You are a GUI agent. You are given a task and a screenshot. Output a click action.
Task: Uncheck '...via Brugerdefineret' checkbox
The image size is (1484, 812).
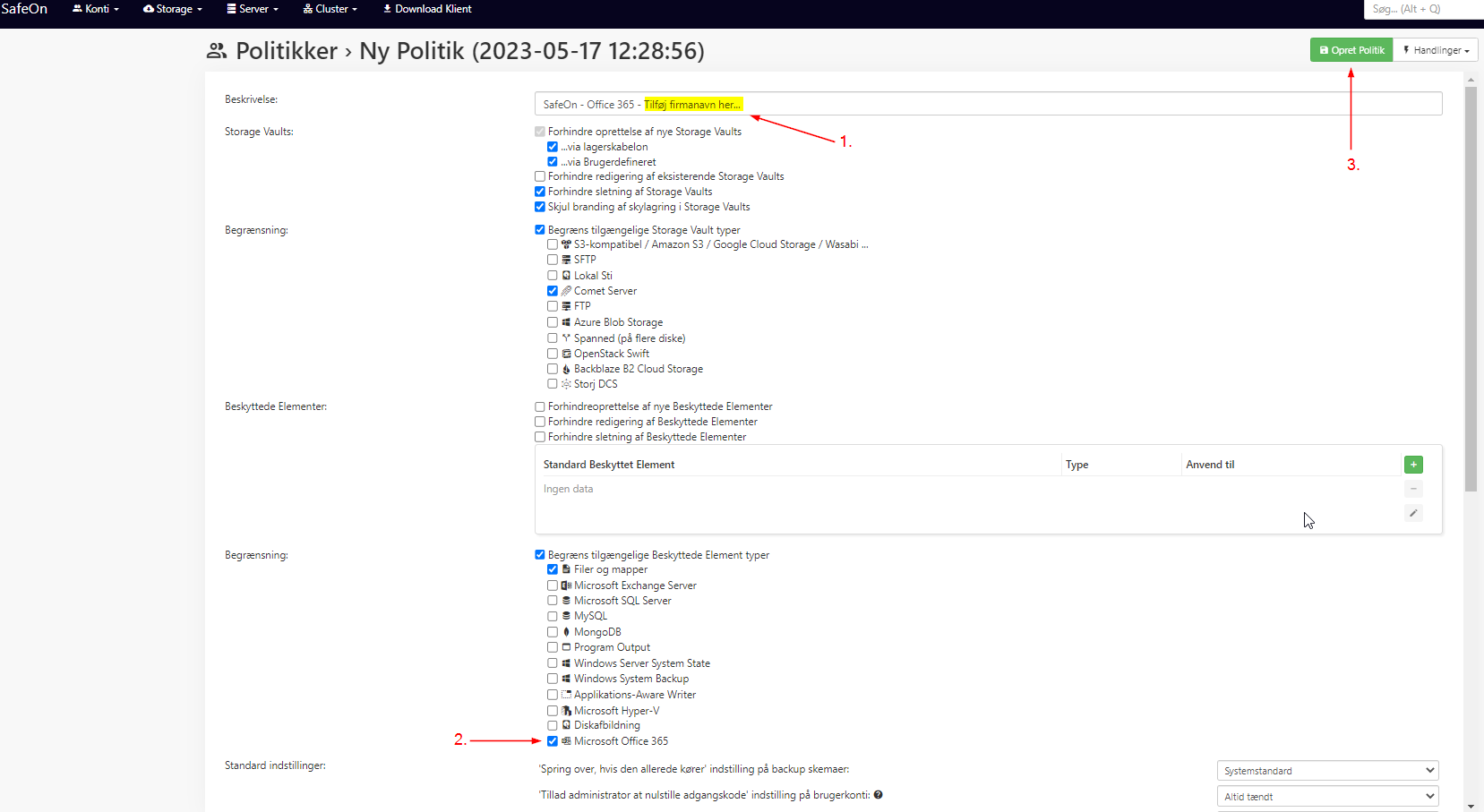pos(553,162)
